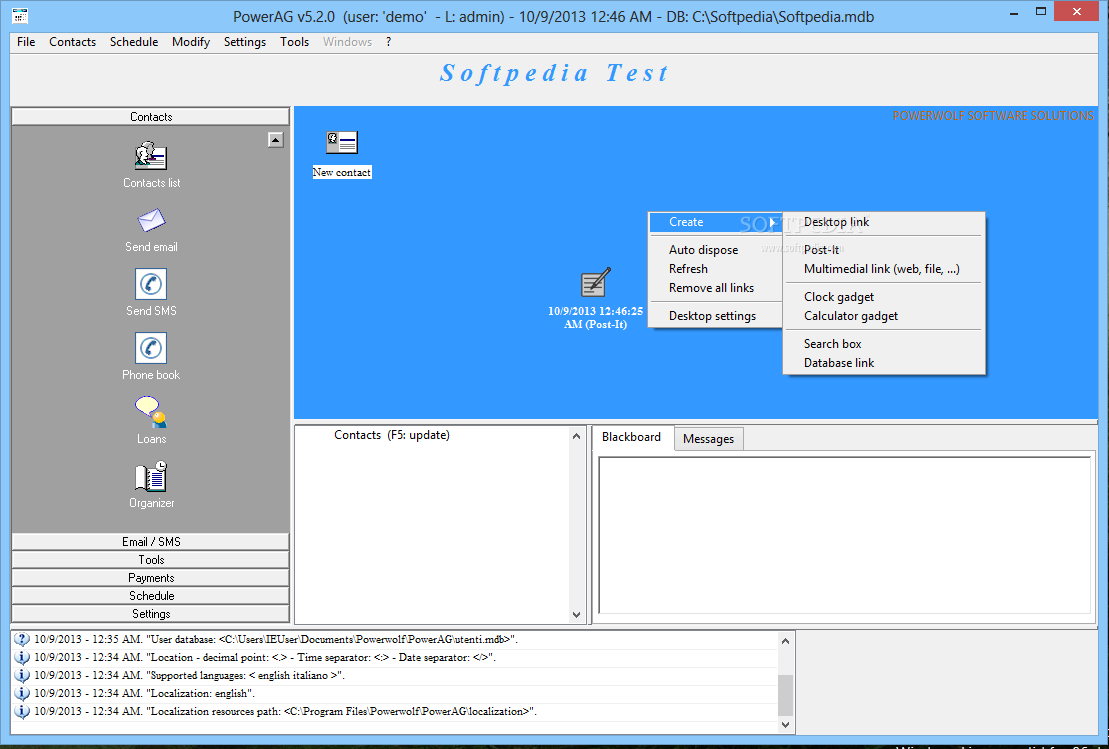Add a Clock gadget
The width and height of the screenshot is (1109, 749).
point(883,297)
